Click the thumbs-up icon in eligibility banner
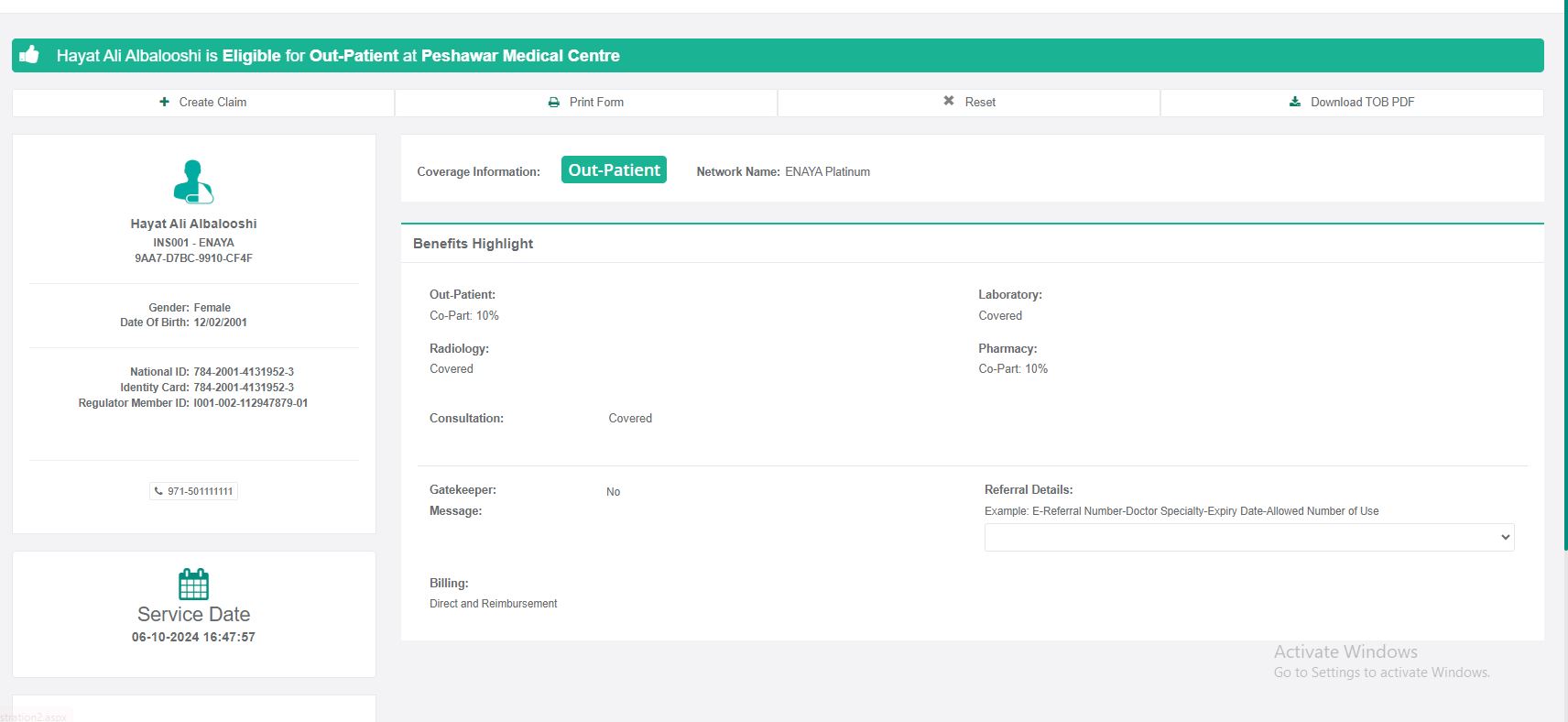This screenshot has width=1568, height=722. (x=29, y=55)
